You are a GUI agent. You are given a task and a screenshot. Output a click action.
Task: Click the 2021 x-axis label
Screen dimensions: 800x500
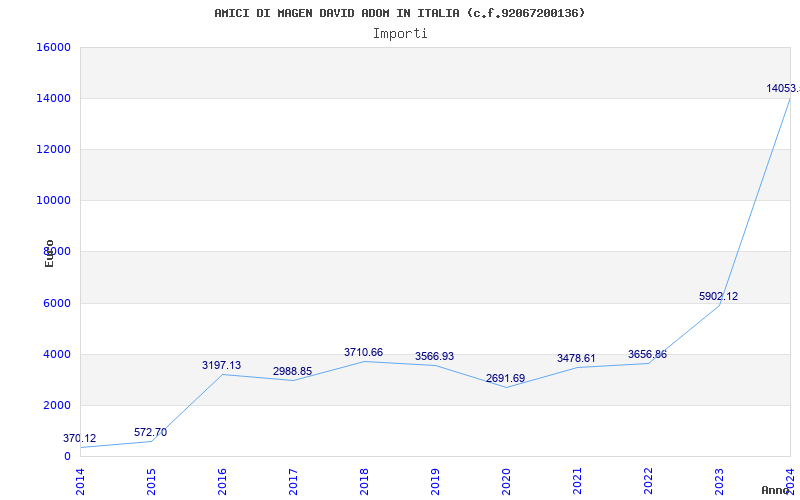577,482
